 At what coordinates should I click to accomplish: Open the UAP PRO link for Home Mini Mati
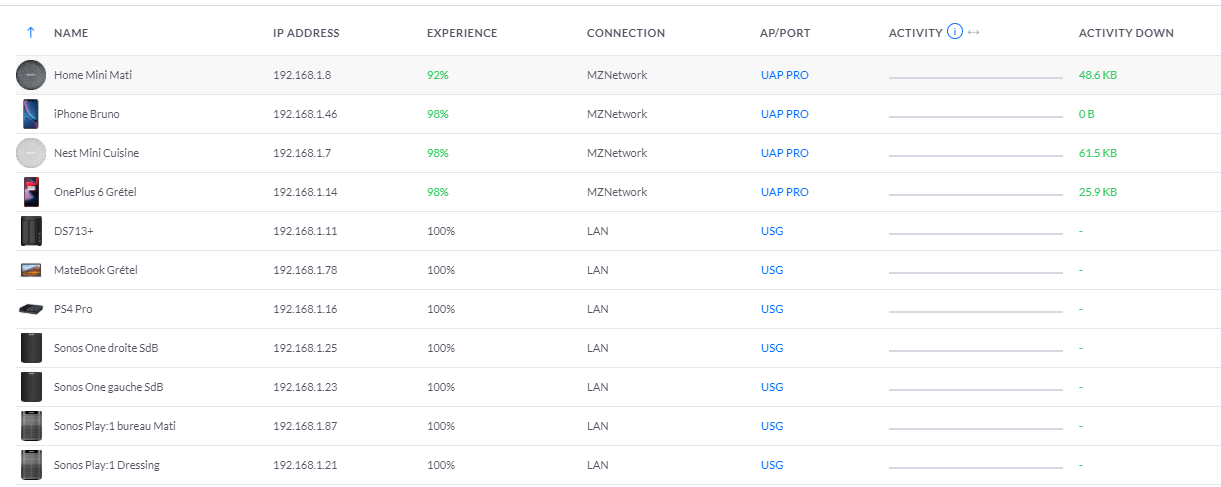(784, 75)
